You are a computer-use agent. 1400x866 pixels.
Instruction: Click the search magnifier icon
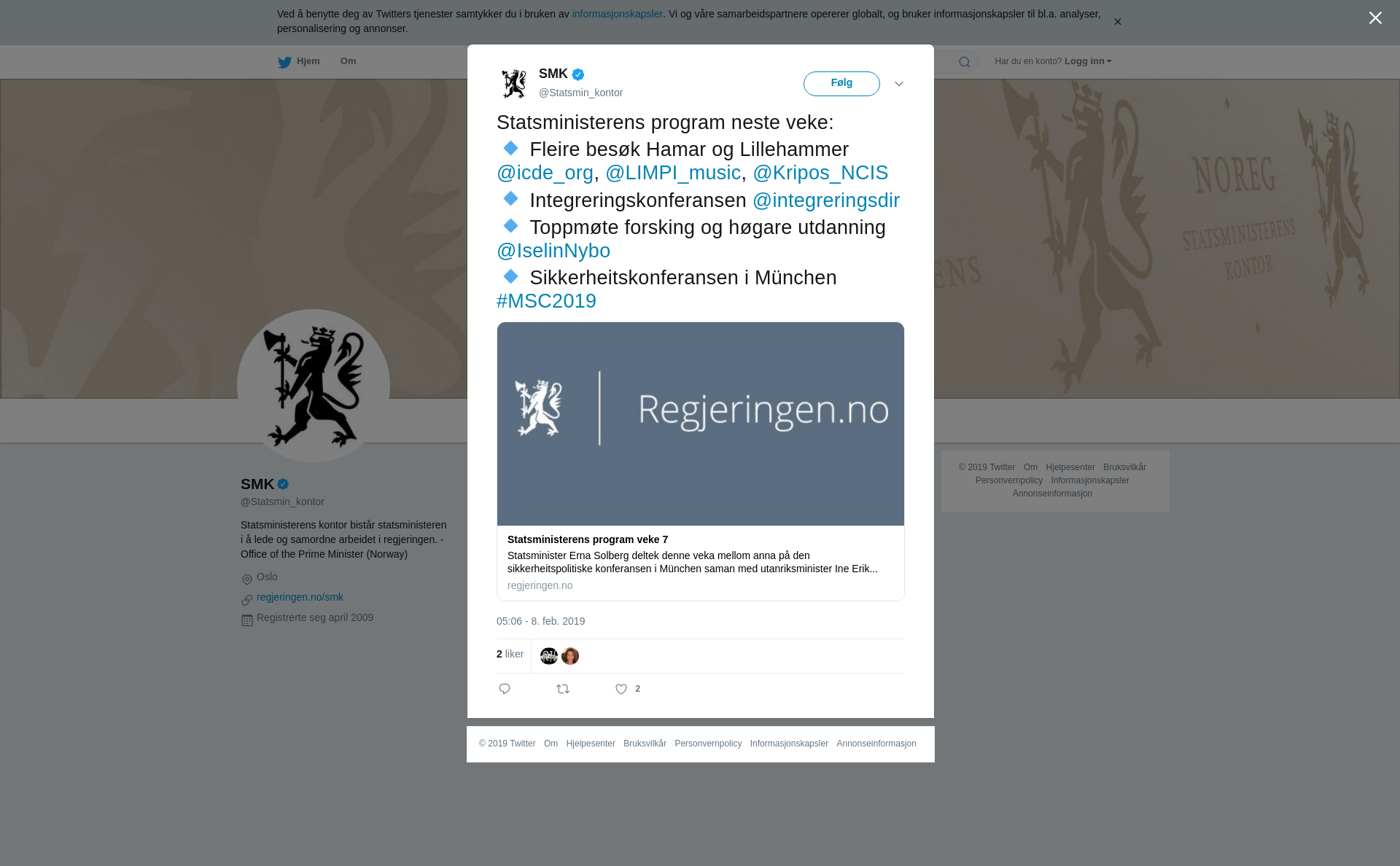965,62
